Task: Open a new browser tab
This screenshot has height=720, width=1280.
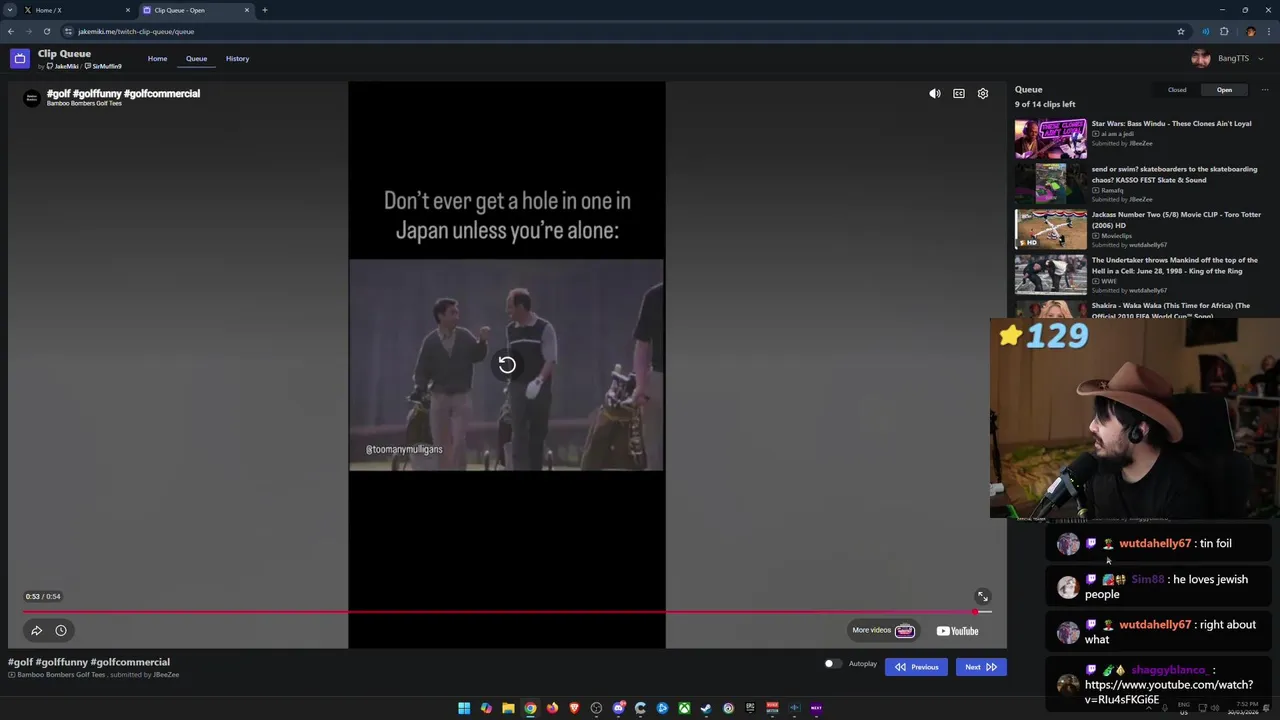Action: tap(265, 10)
